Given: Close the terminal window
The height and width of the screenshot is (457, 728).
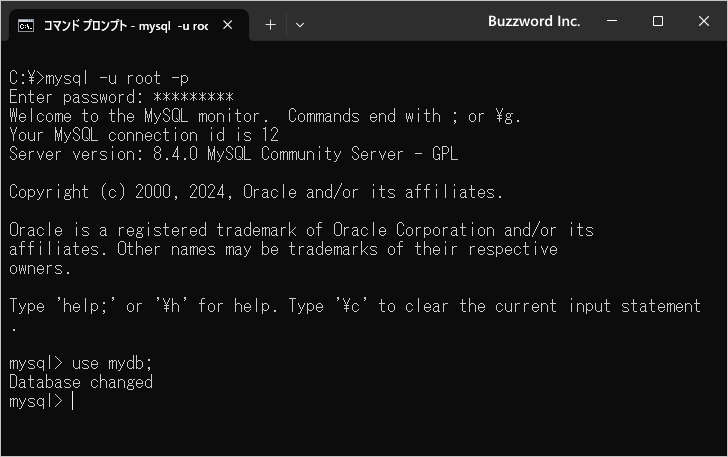Looking at the screenshot, I should (x=704, y=21).
